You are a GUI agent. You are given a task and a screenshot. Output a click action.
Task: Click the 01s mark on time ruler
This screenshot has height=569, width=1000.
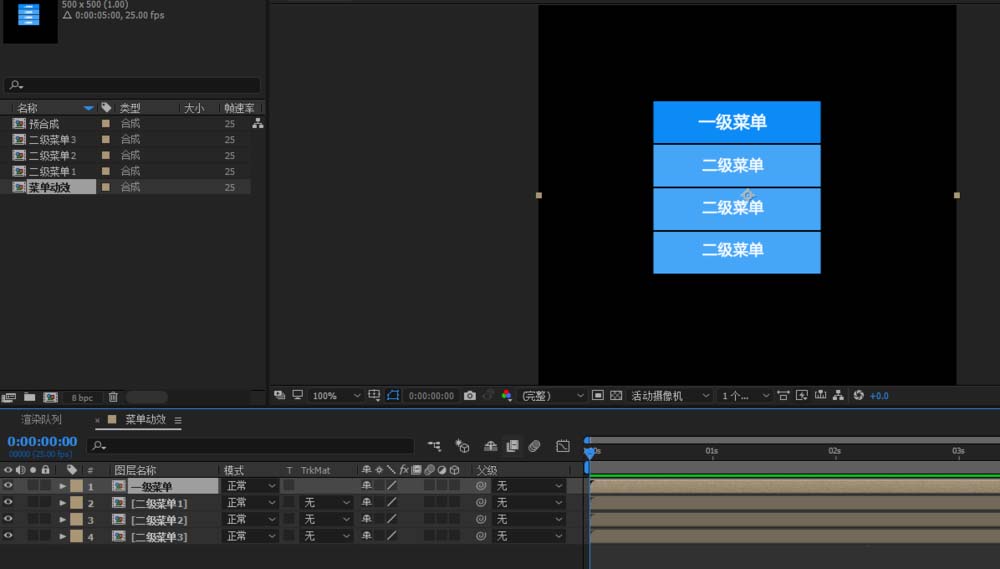point(712,451)
